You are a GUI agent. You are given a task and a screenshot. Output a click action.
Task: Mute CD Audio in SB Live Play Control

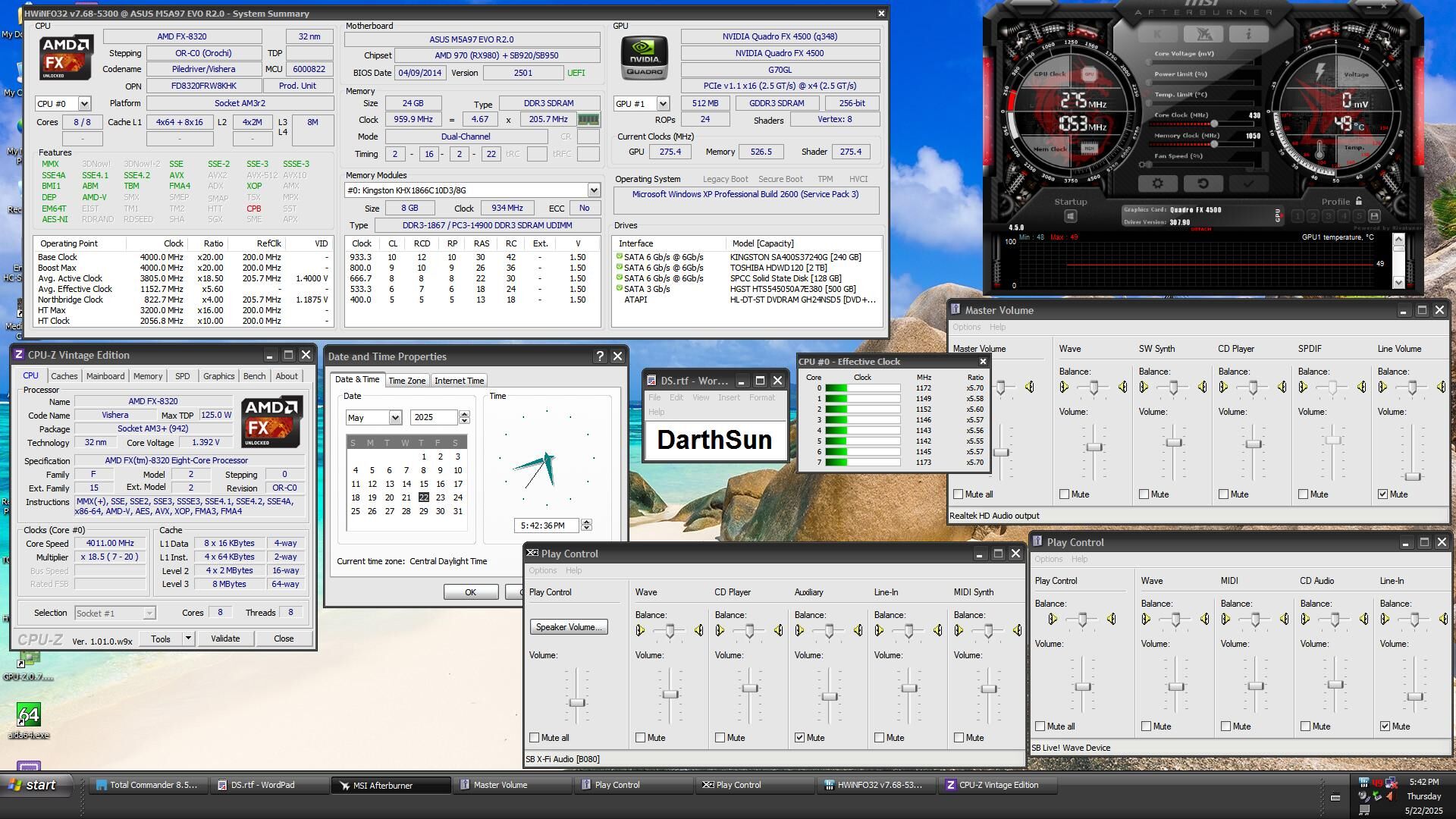[1306, 726]
